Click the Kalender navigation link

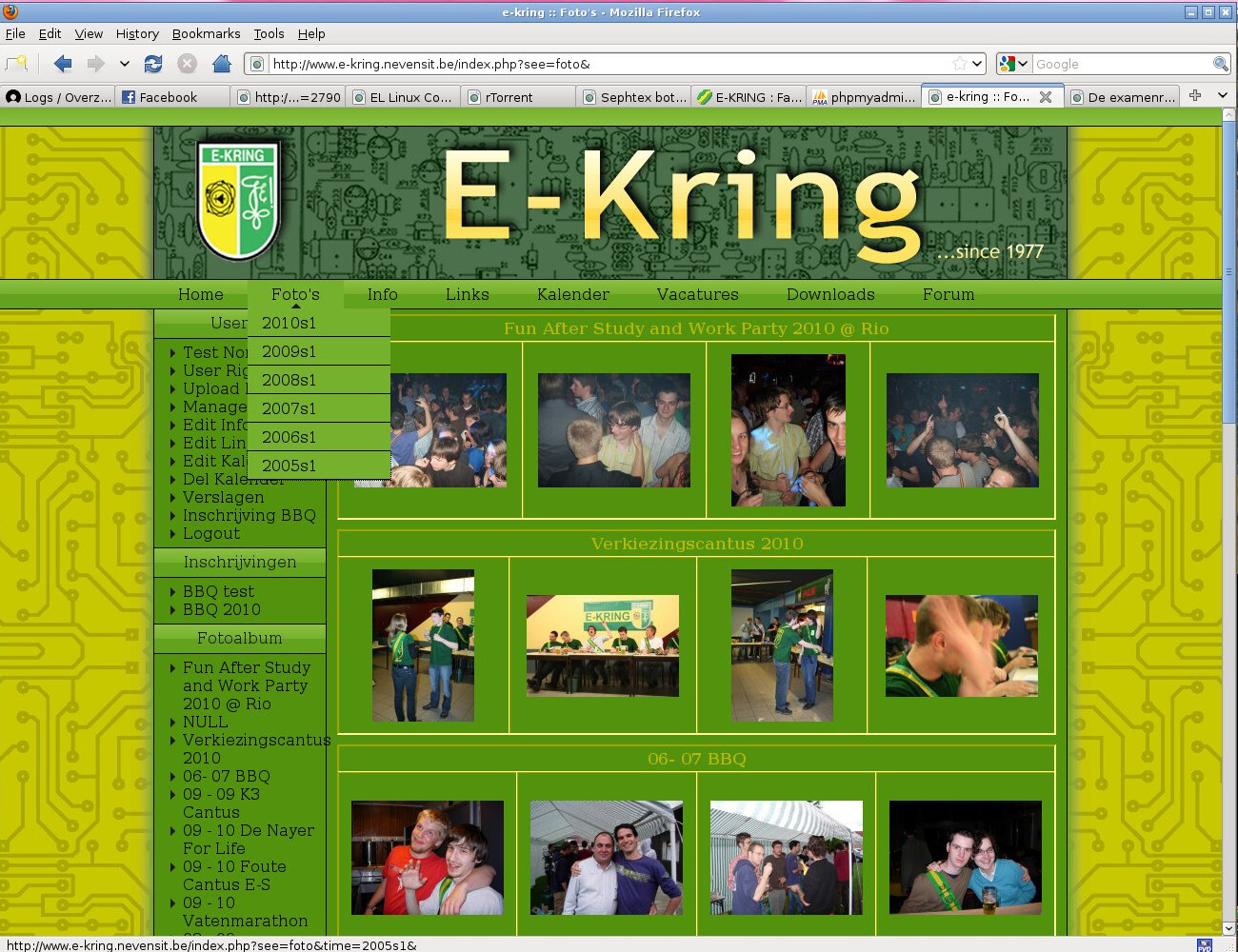tap(572, 294)
